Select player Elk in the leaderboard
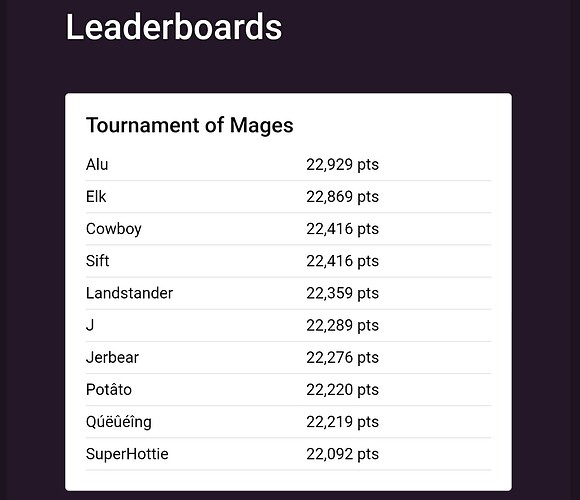 point(96,197)
